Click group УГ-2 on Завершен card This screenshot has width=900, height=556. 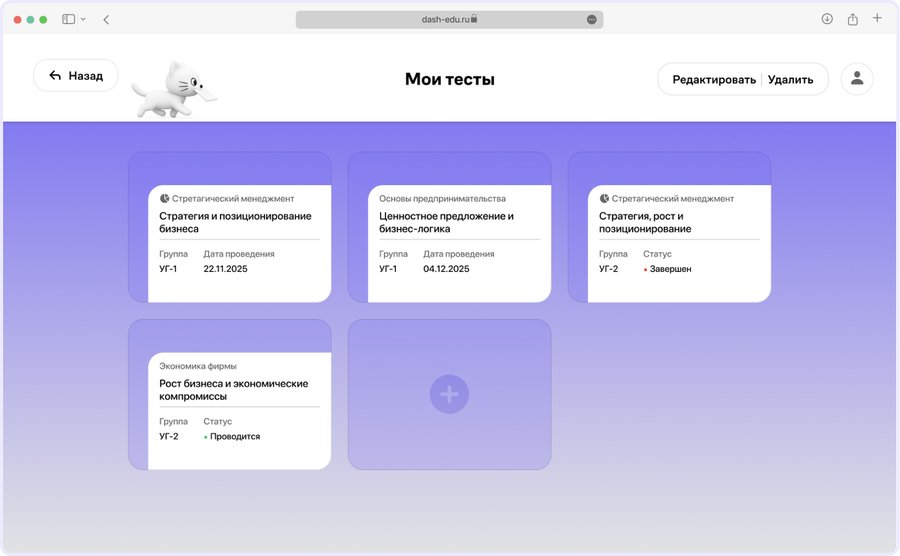point(608,269)
